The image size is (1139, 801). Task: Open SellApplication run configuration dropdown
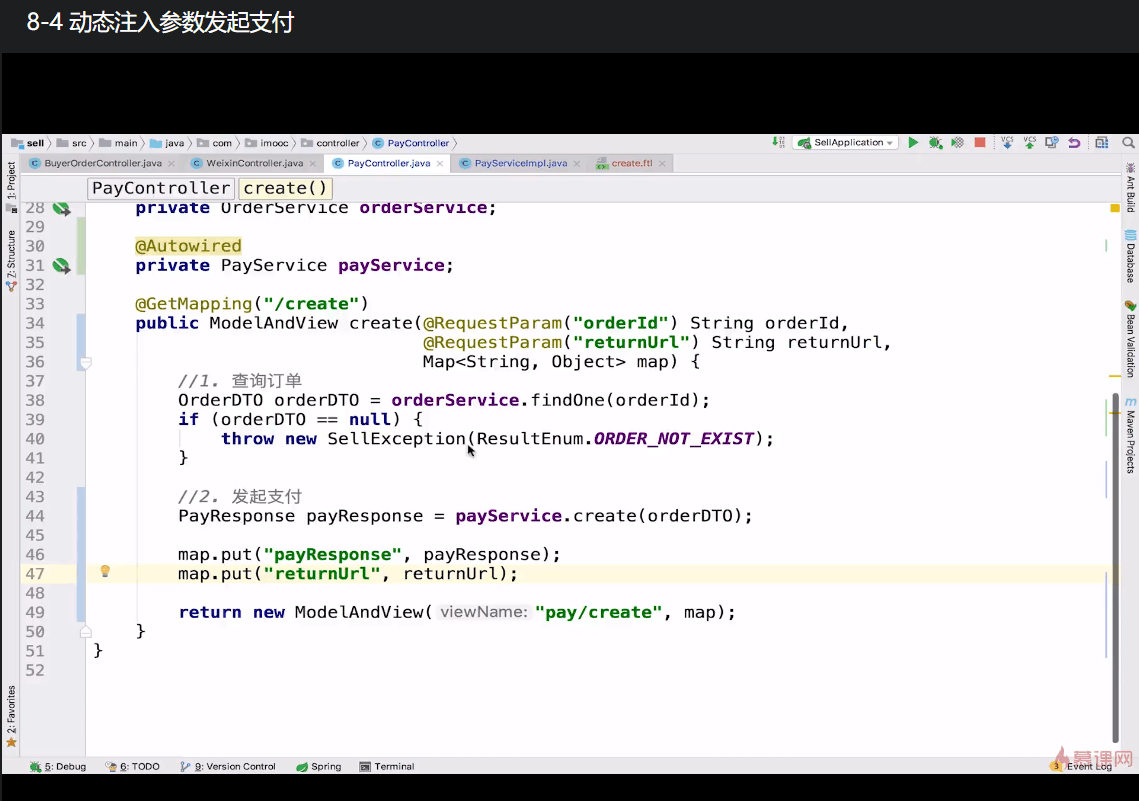[847, 142]
